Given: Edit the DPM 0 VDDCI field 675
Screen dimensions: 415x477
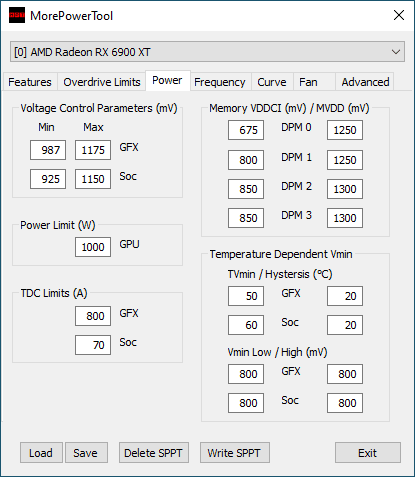Looking at the screenshot, I should 246,130.
